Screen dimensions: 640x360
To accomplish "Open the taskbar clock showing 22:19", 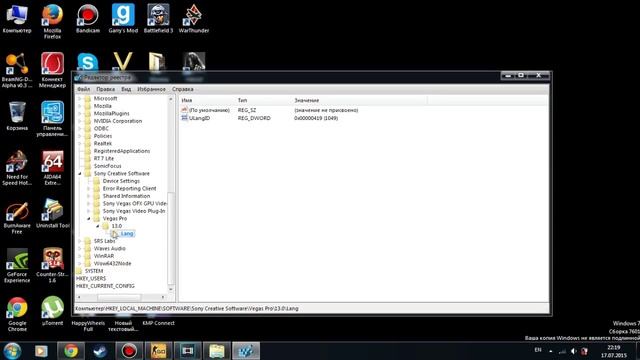I will (x=613, y=351).
